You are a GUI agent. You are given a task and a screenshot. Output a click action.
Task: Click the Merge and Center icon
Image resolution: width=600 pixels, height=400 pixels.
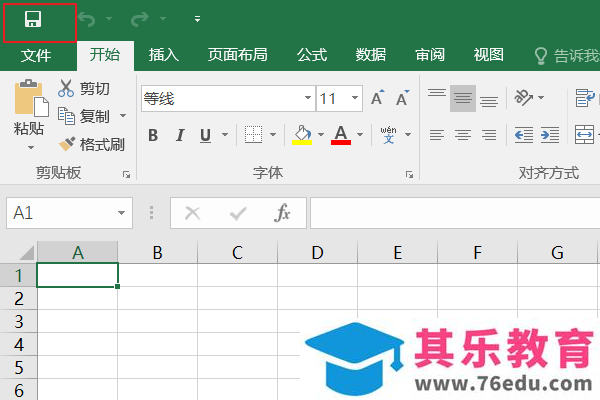[x=584, y=135]
